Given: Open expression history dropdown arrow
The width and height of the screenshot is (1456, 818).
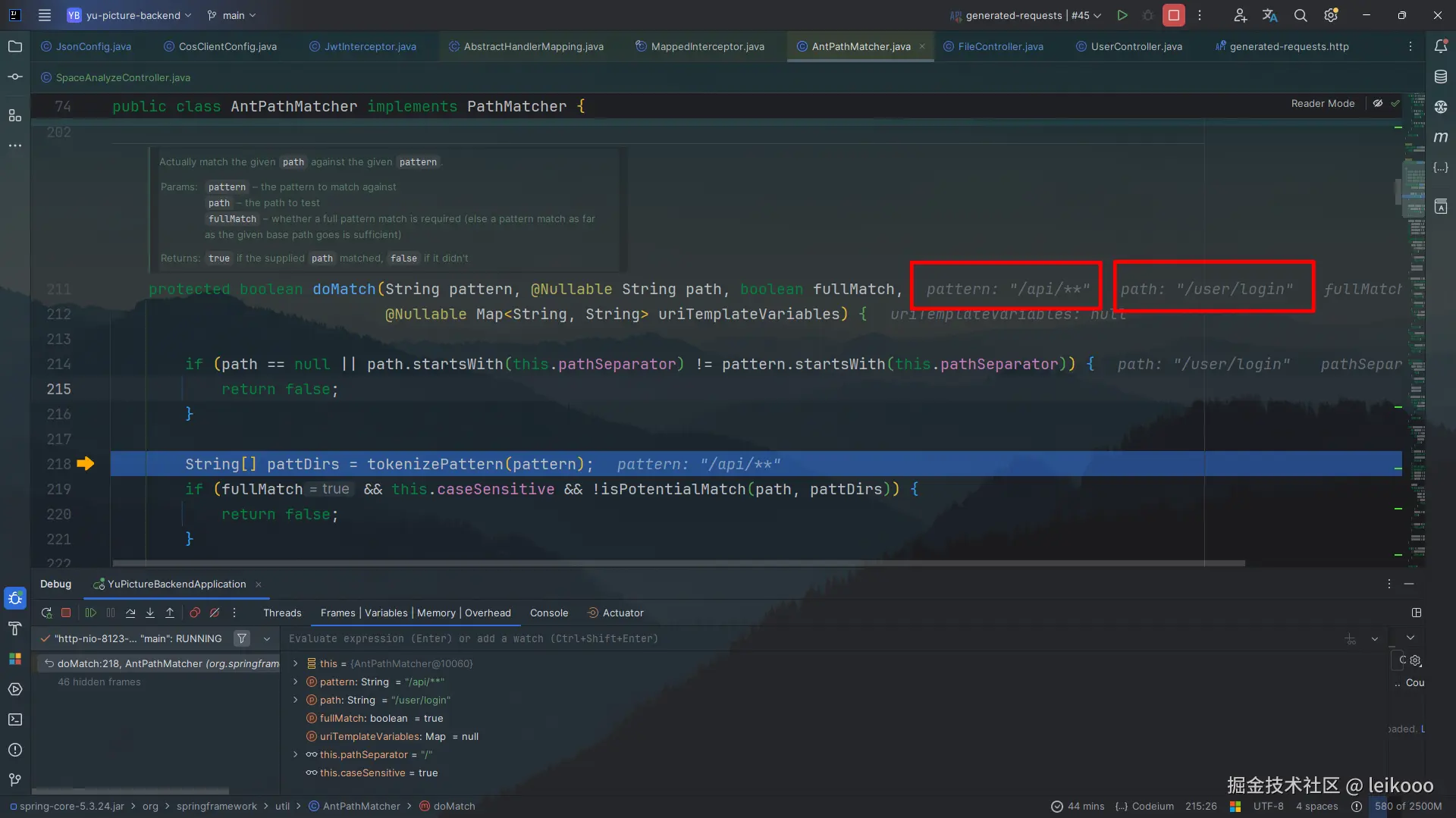Looking at the screenshot, I should click(1375, 639).
